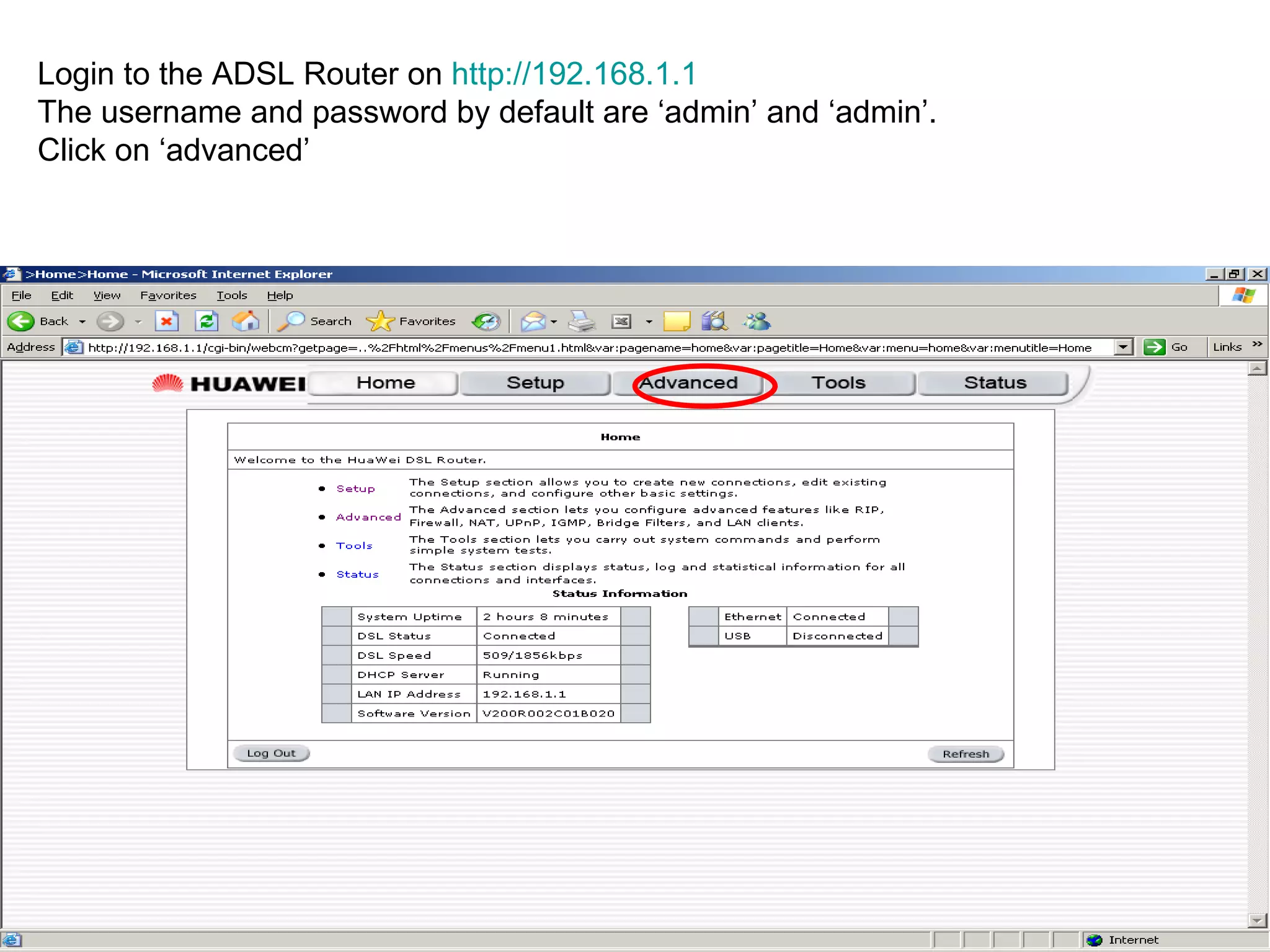Go to the browser Home page icon
This screenshot has height=952, width=1270.
pyautogui.click(x=246, y=321)
